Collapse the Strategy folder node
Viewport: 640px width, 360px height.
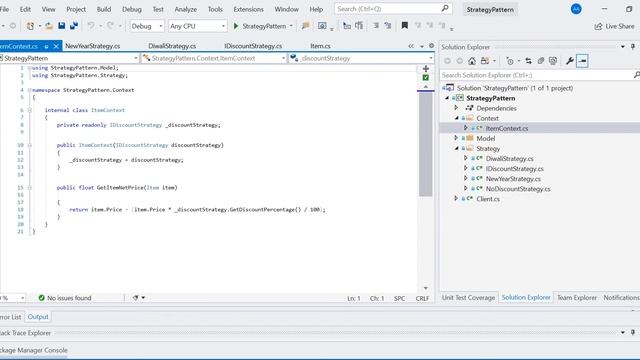[456, 148]
